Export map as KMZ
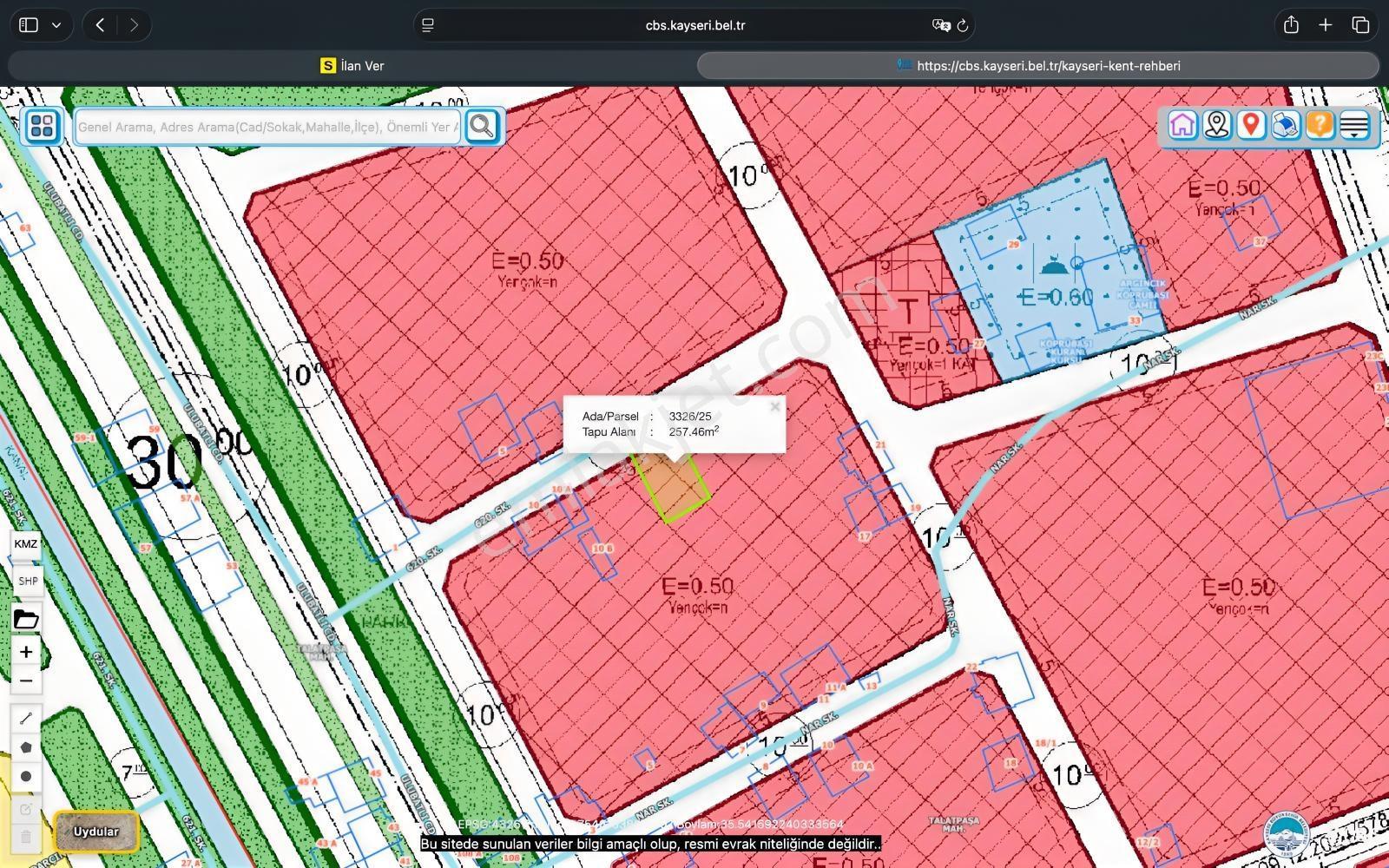Viewport: 1389px width, 868px height. [26, 544]
